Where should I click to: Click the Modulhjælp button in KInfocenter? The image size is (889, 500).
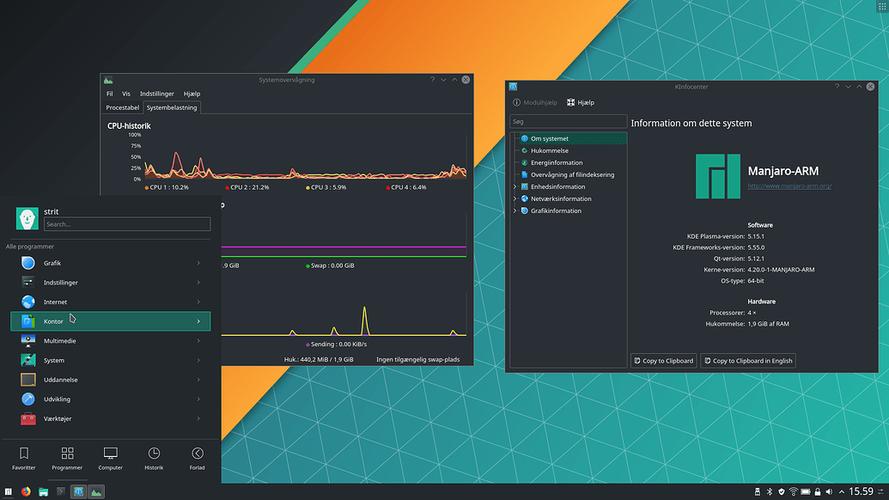pyautogui.click(x=535, y=103)
